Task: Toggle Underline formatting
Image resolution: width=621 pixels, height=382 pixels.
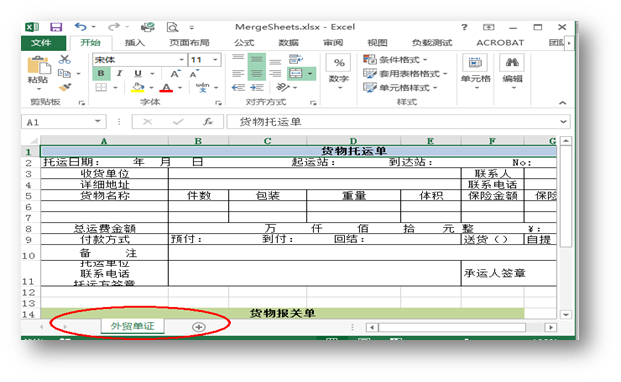Action: pyautogui.click(x=138, y=73)
